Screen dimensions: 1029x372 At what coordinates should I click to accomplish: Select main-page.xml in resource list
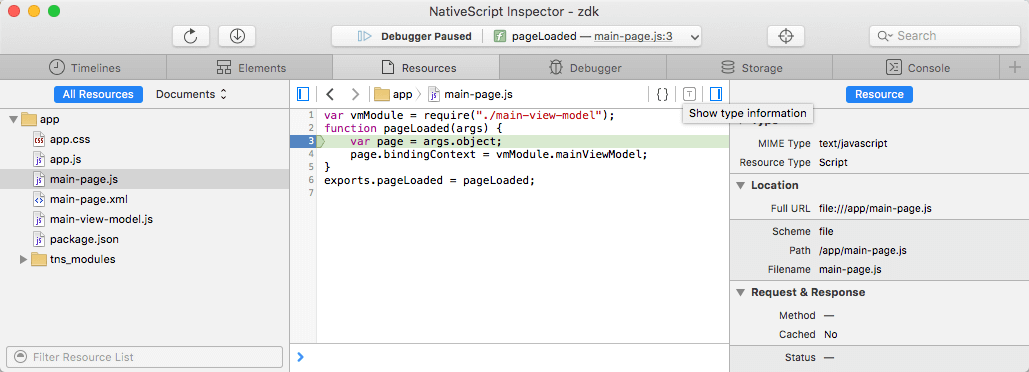tap(144, 199)
